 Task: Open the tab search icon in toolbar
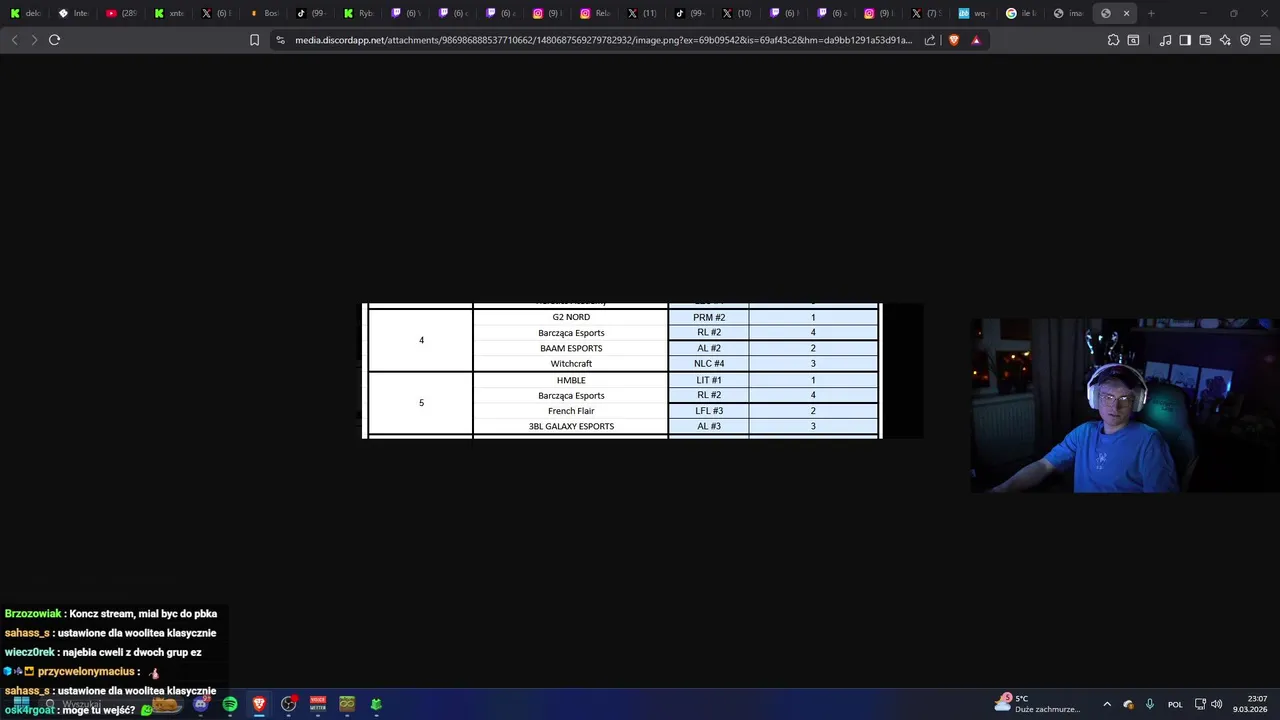pyautogui.click(x=1133, y=40)
